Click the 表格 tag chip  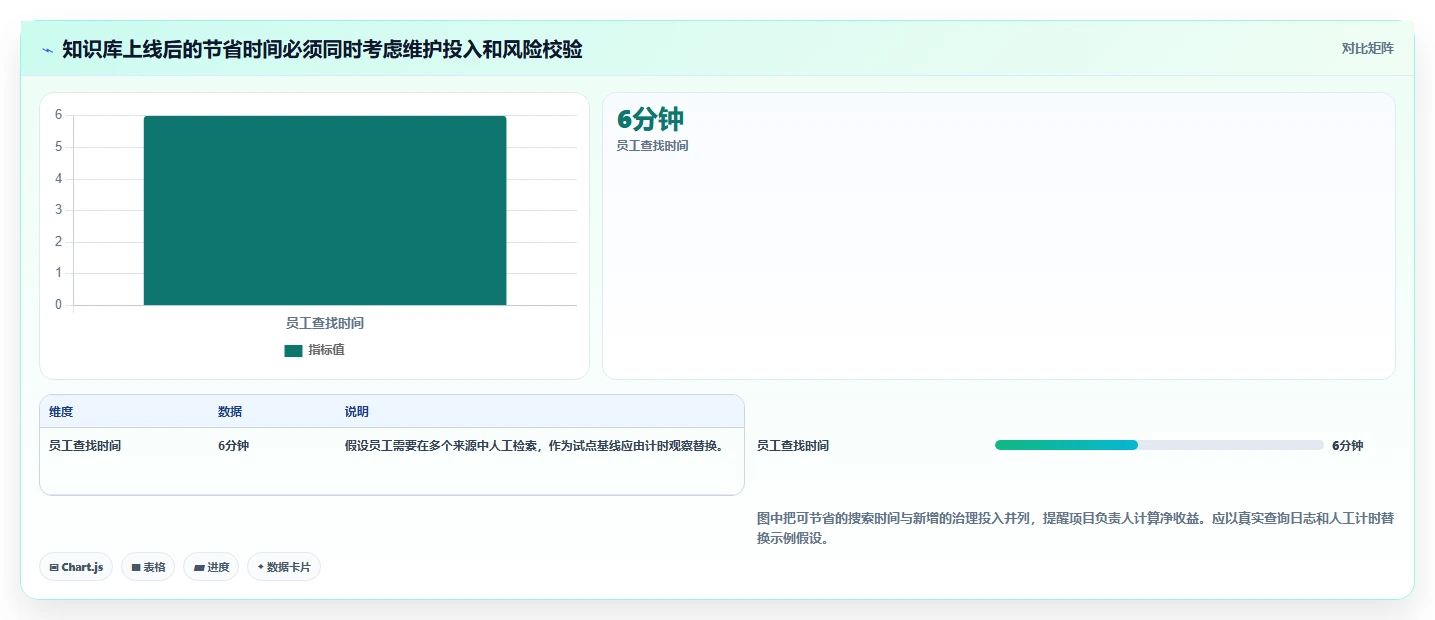click(x=148, y=567)
